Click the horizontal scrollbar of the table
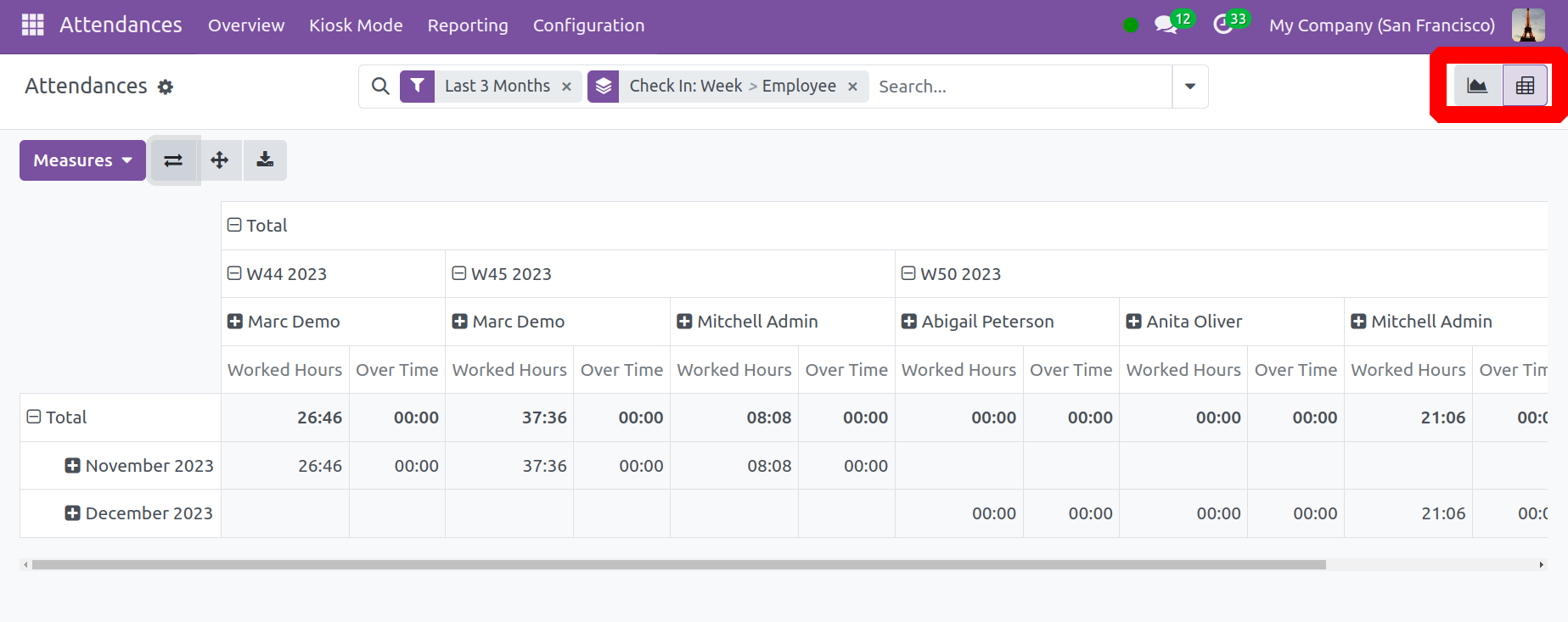The image size is (1568, 622). [679, 564]
